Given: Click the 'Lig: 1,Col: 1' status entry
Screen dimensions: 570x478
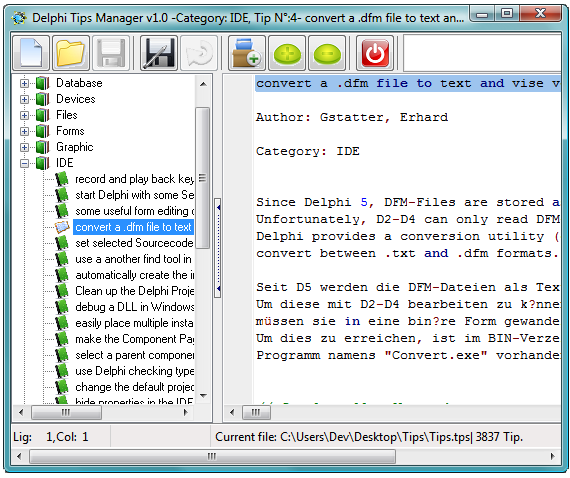Looking at the screenshot, I should pos(51,437).
